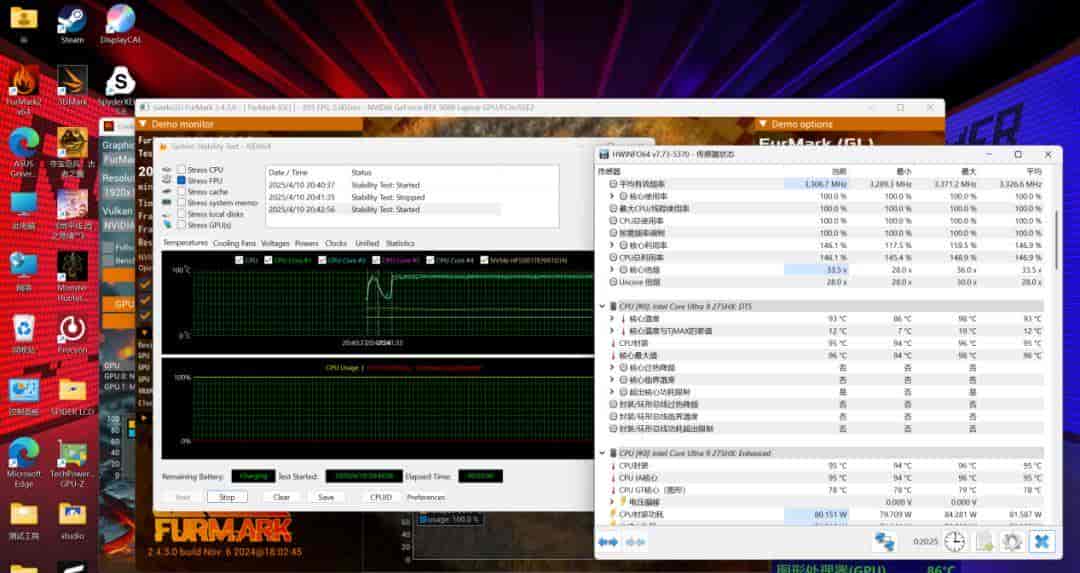Open the Steam desktop shortcut
The height and width of the screenshot is (573, 1080).
tap(72, 25)
